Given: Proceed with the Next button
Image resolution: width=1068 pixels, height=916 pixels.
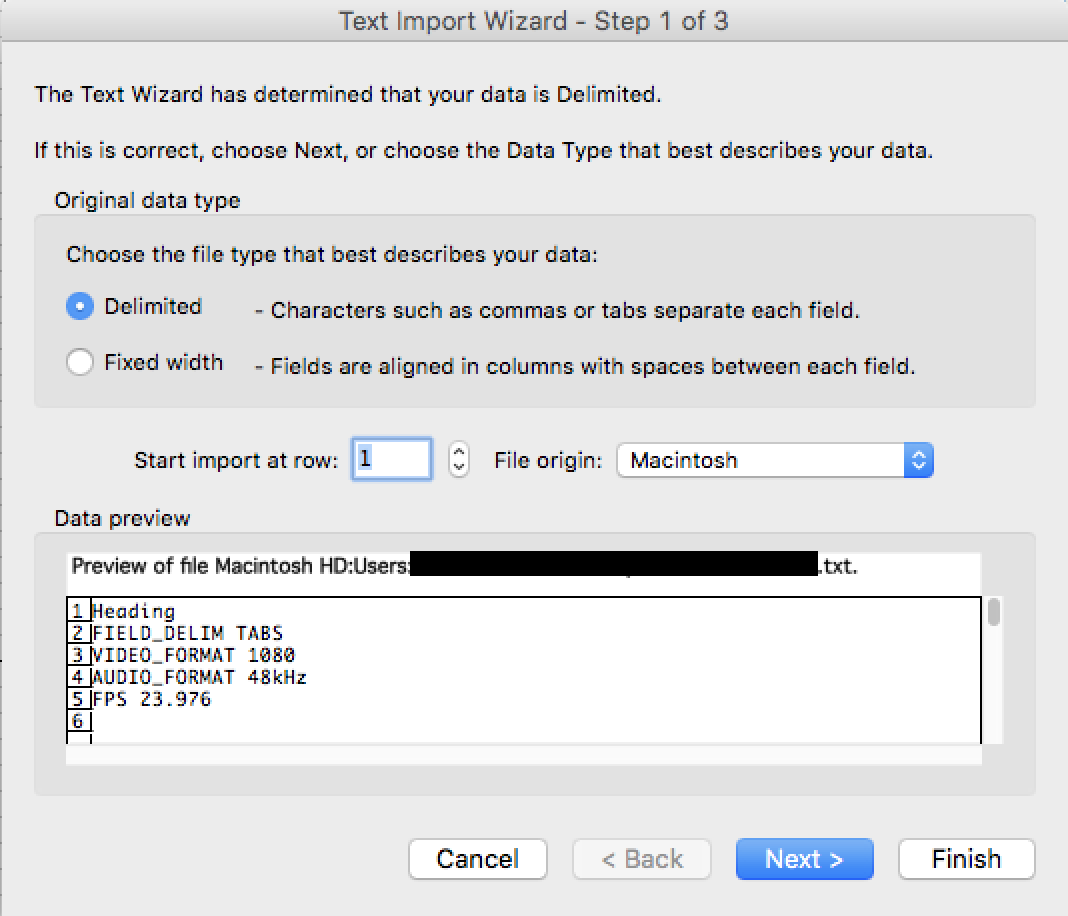Looking at the screenshot, I should click(804, 859).
